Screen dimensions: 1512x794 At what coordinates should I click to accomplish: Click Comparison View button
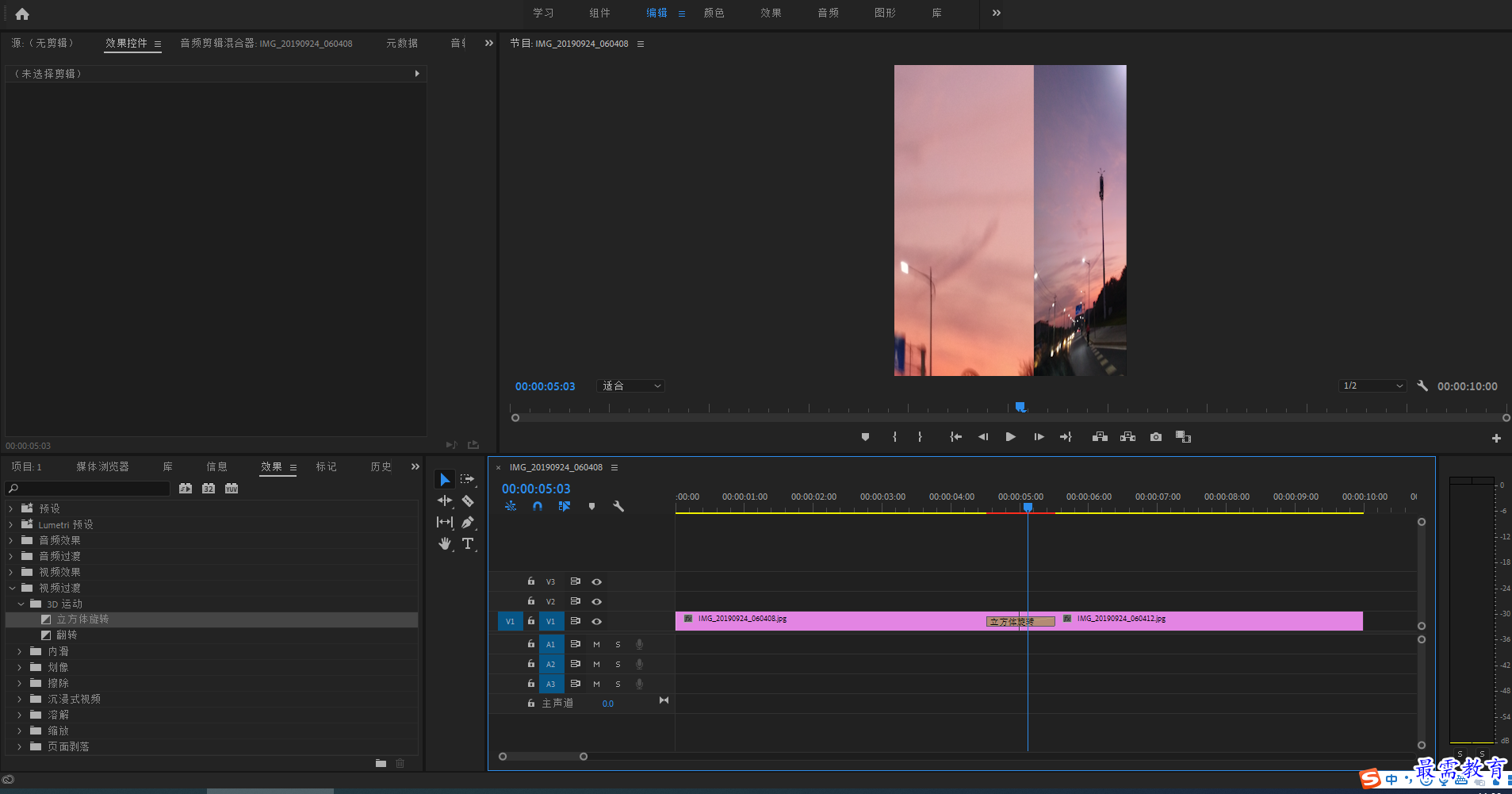coord(1183,437)
